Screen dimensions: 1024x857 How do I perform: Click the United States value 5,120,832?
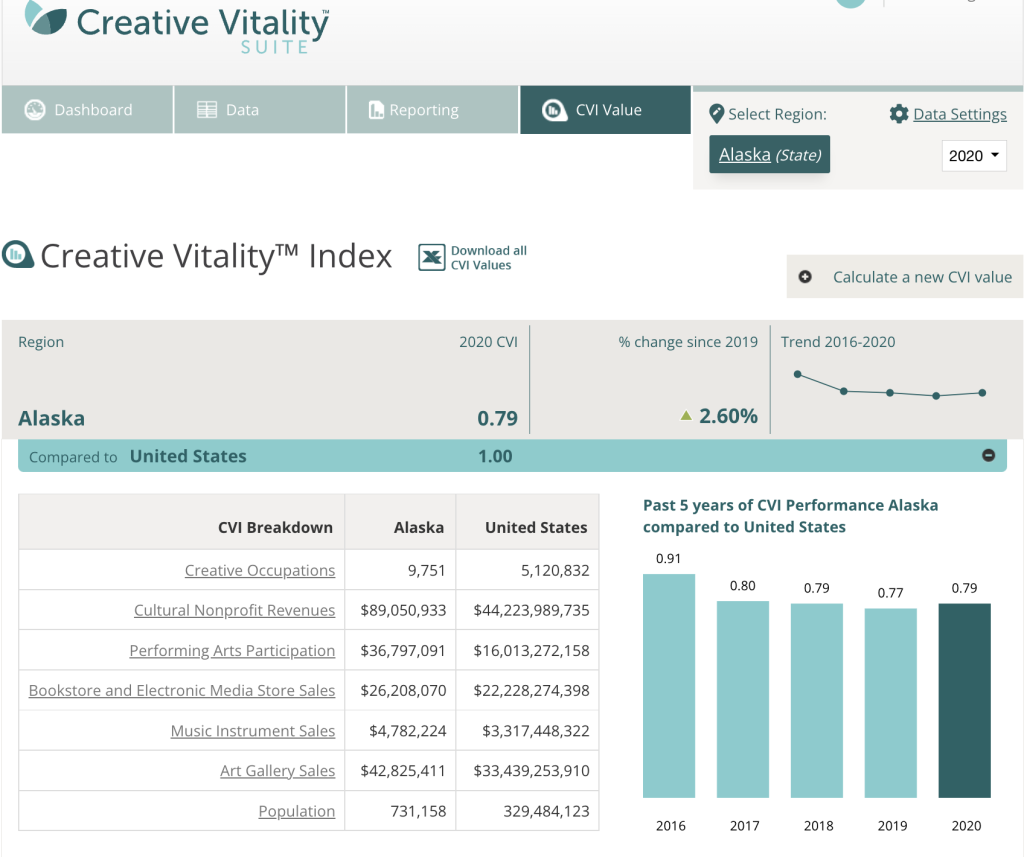pyautogui.click(x=555, y=570)
